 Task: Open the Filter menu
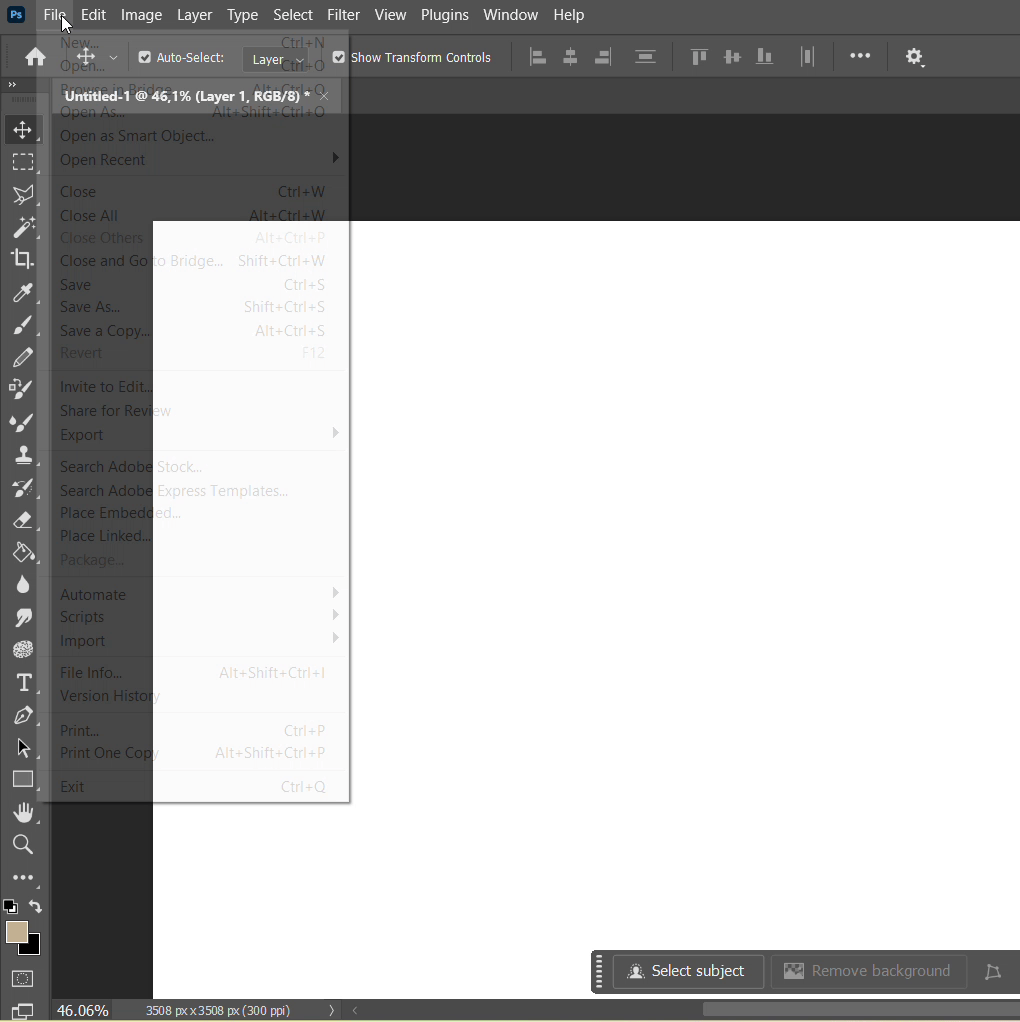pyautogui.click(x=343, y=14)
